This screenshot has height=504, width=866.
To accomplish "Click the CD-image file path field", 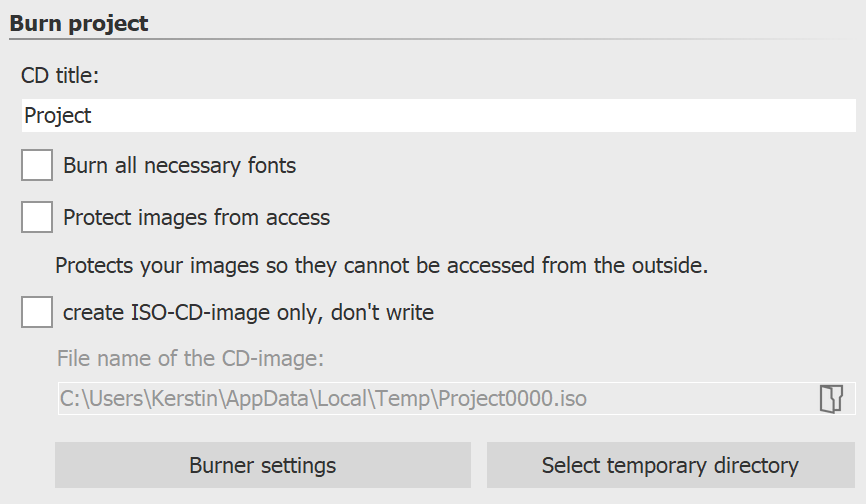I will 430,399.
